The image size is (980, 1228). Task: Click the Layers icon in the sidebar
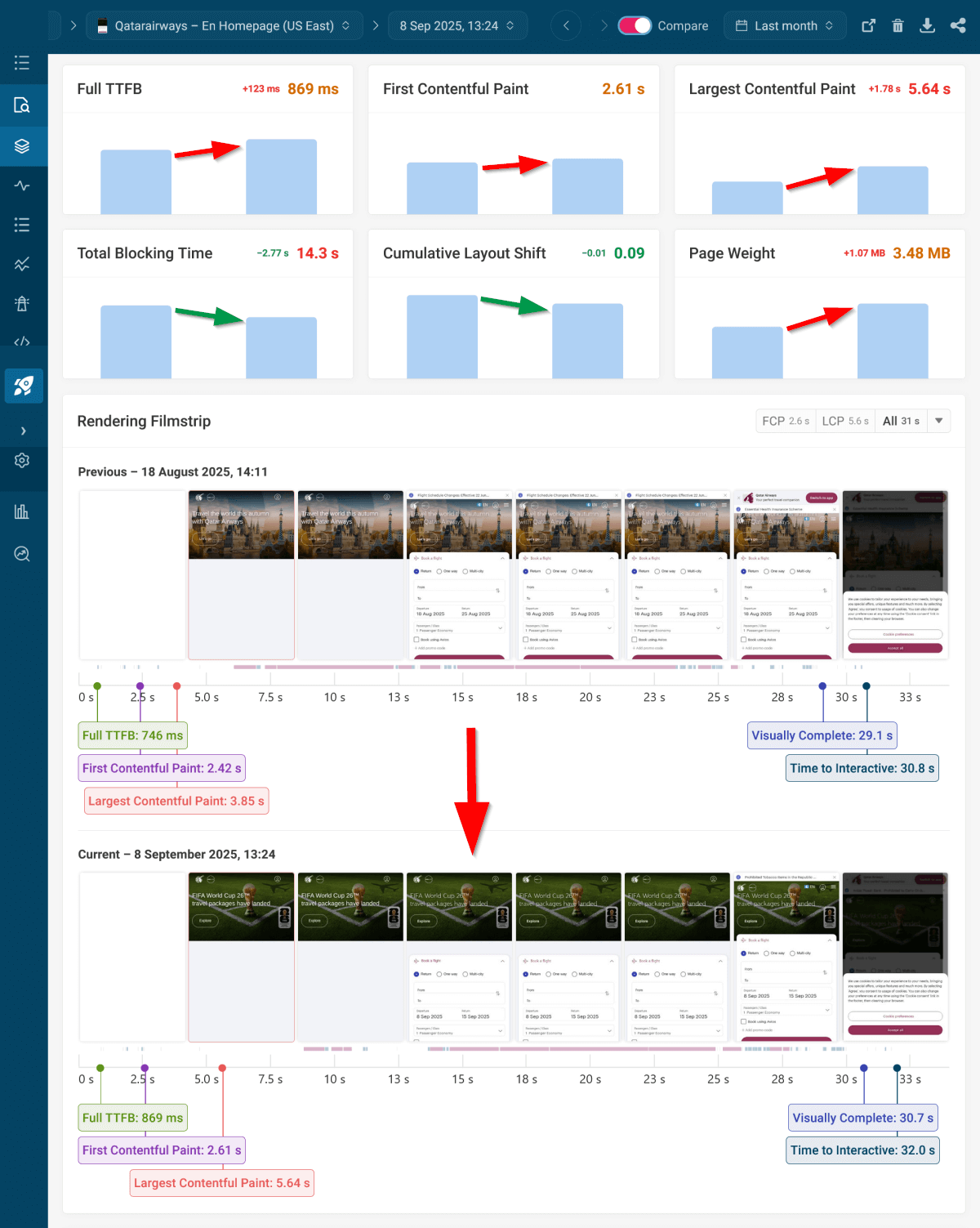(23, 146)
